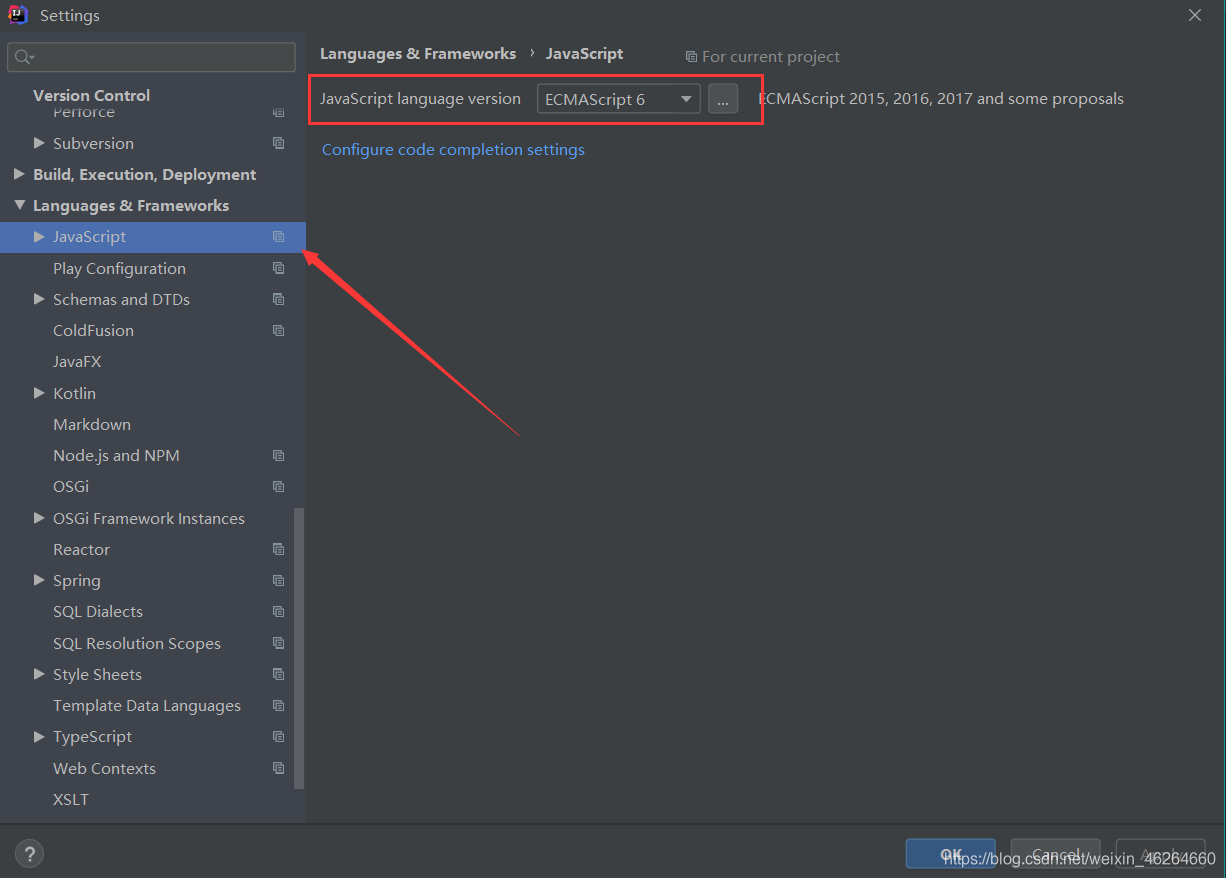Click the '...' button next to language version
The width and height of the screenshot is (1226, 878).
723,99
